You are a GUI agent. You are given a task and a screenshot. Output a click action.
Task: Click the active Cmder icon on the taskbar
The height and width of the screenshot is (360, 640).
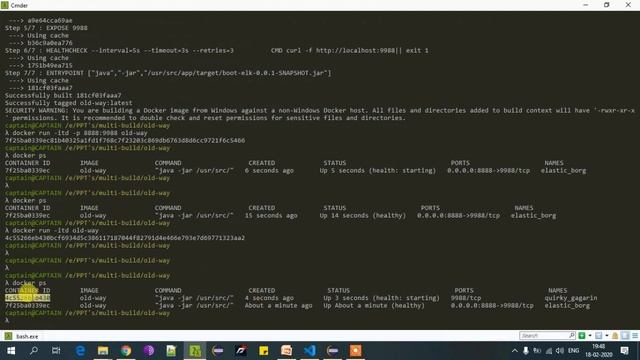tap(195, 351)
